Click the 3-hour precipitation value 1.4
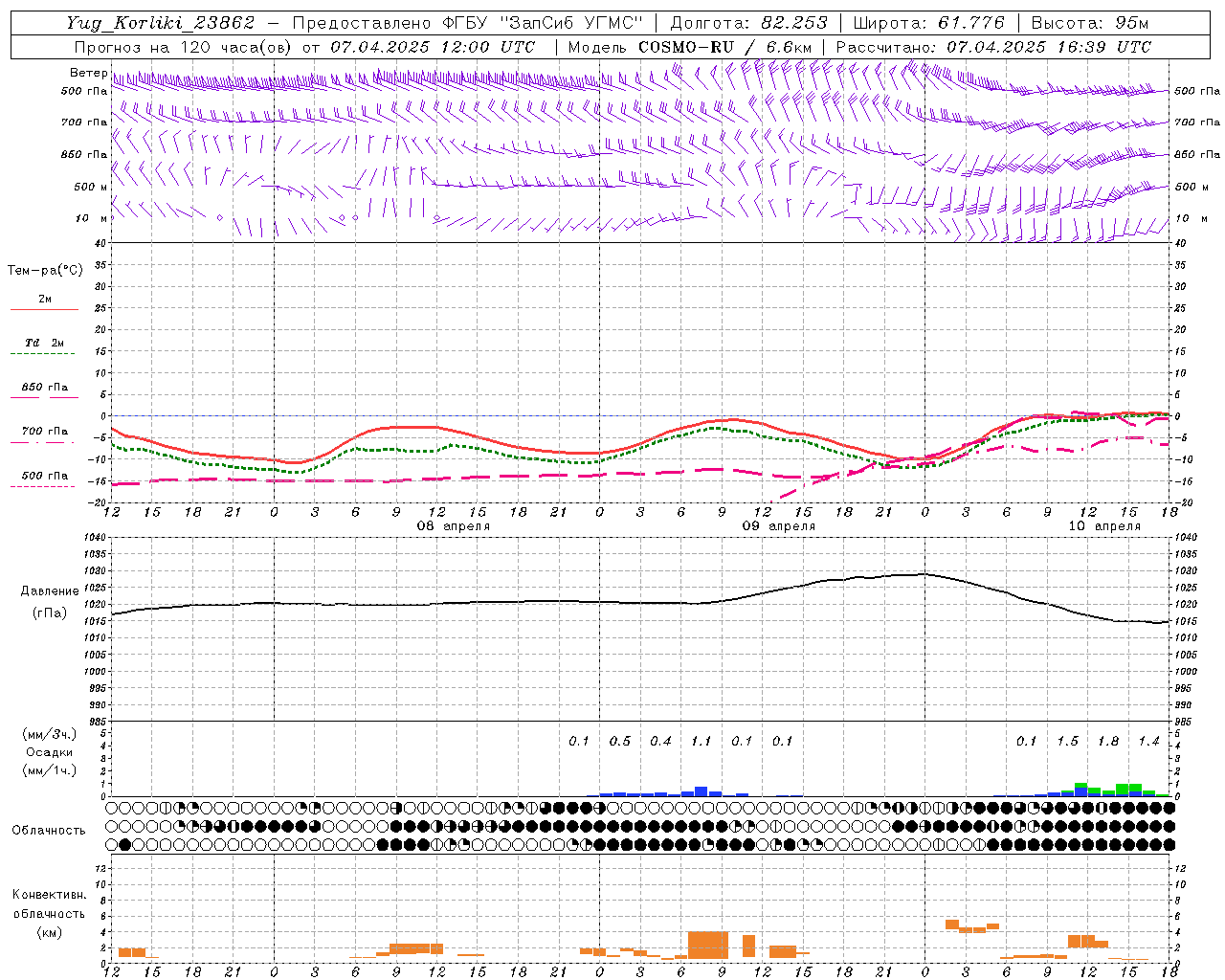 click(1148, 741)
